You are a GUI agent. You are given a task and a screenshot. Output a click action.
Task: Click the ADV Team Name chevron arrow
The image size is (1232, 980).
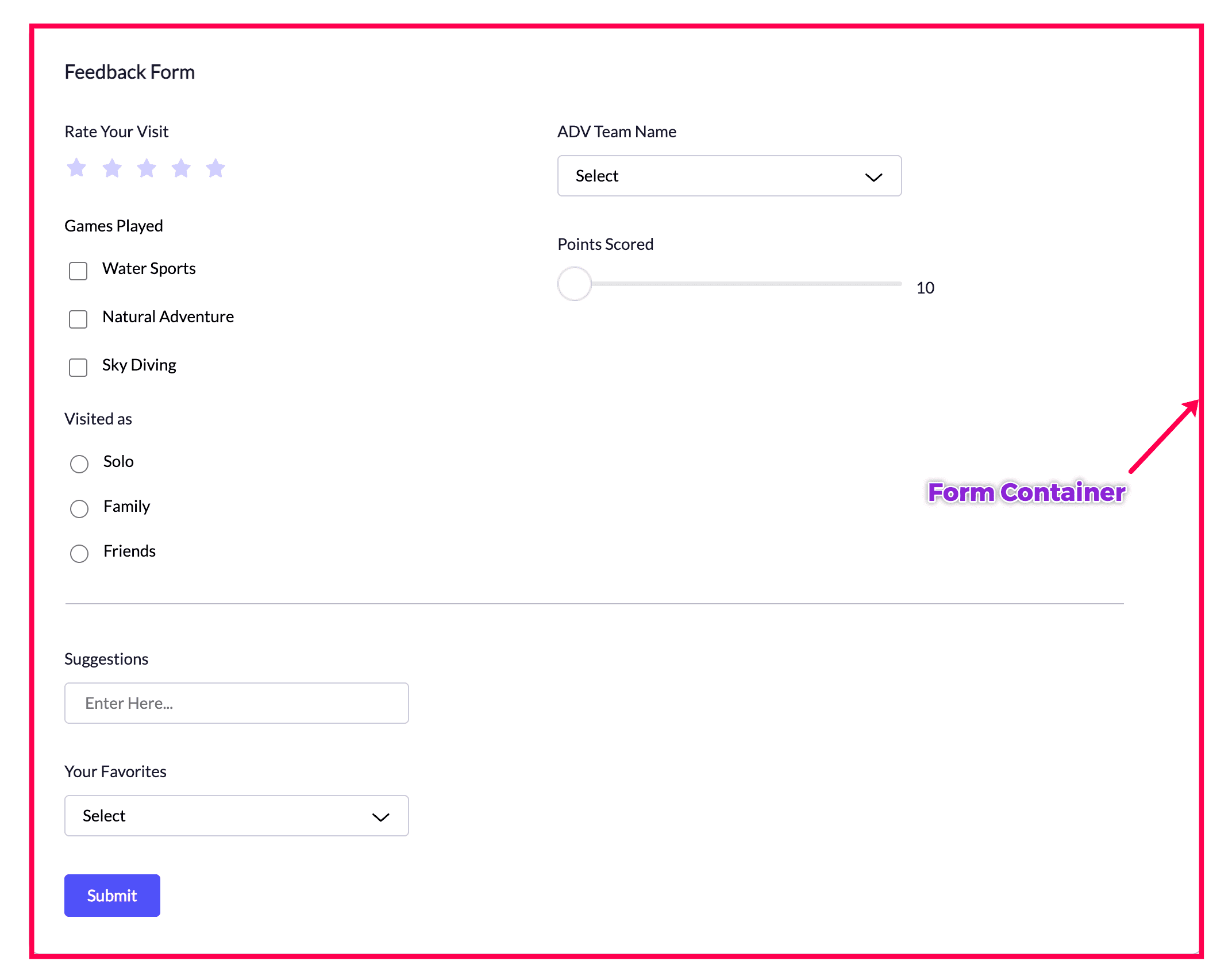click(873, 177)
